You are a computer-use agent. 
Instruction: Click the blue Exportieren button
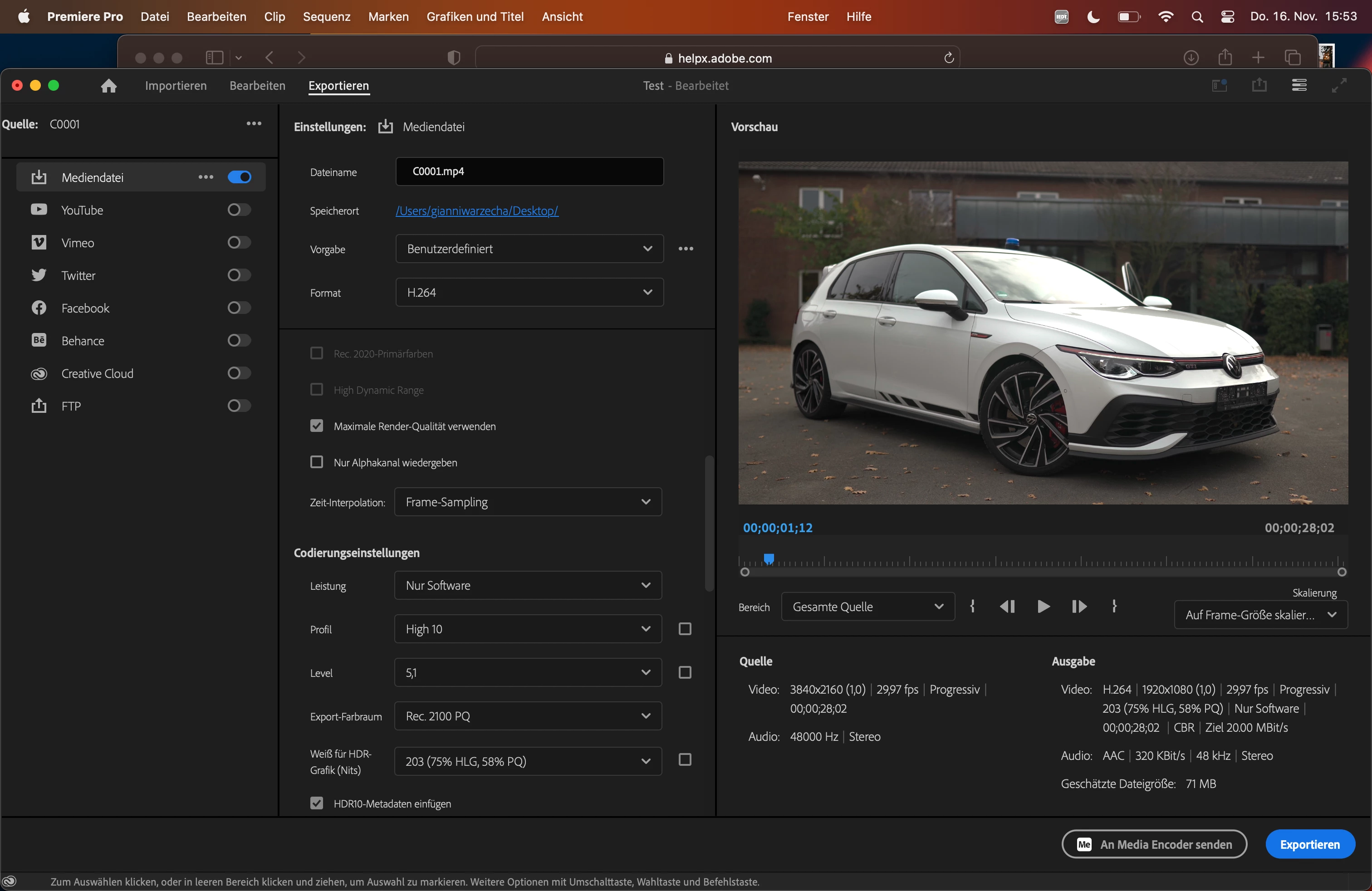(1309, 844)
